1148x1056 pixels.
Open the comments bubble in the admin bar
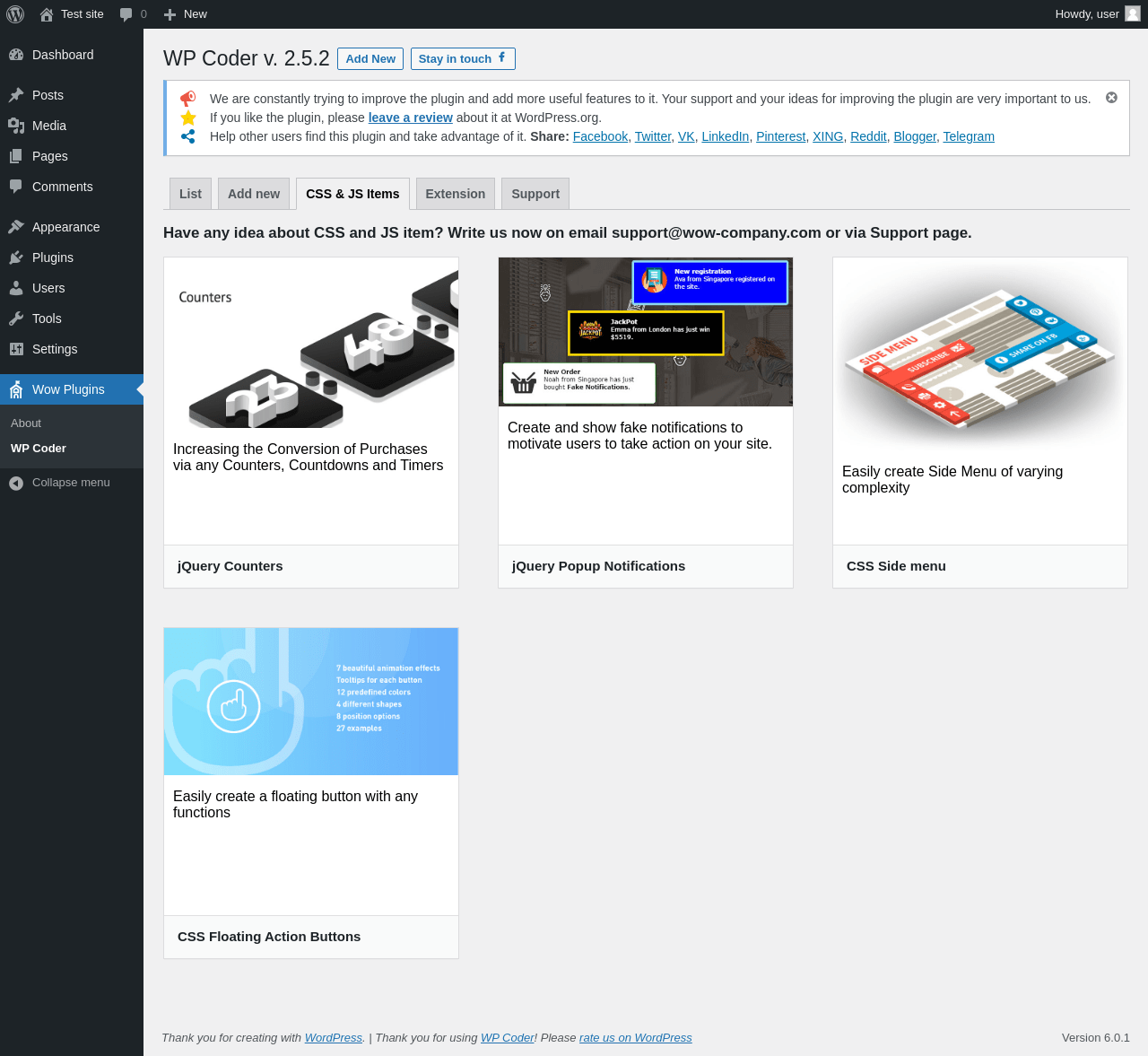[x=126, y=14]
